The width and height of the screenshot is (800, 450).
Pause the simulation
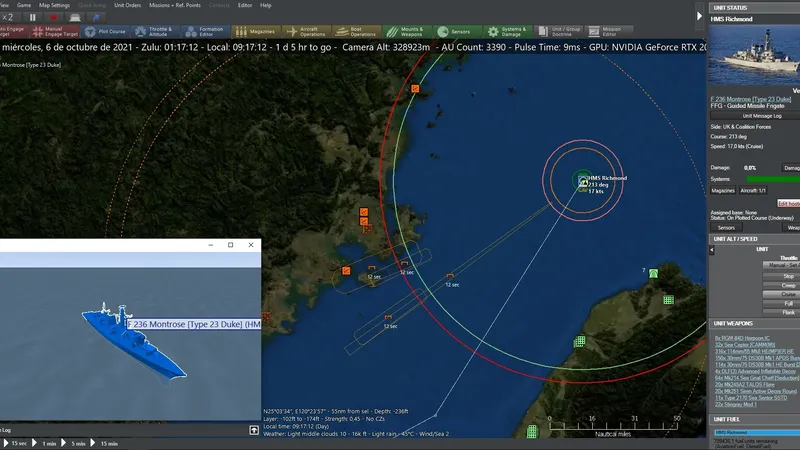[33, 17]
